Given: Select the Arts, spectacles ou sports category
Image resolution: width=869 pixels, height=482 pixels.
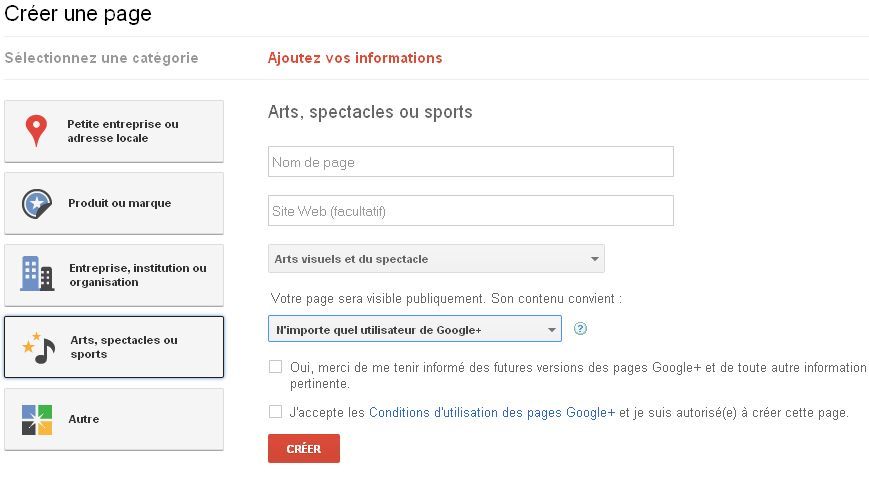Looking at the screenshot, I should (114, 347).
